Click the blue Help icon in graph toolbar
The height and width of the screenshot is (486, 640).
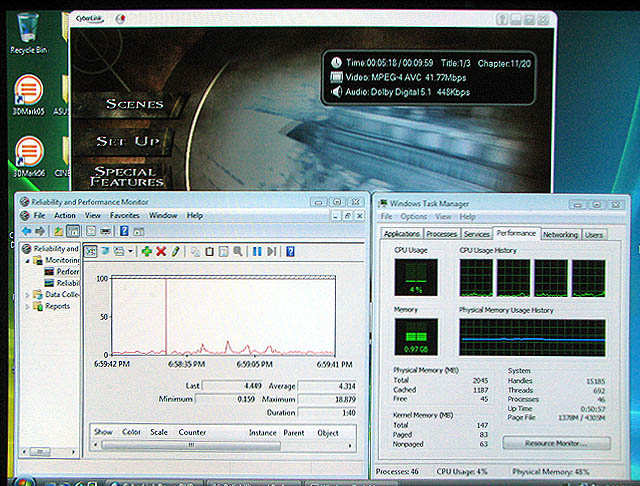tap(290, 251)
